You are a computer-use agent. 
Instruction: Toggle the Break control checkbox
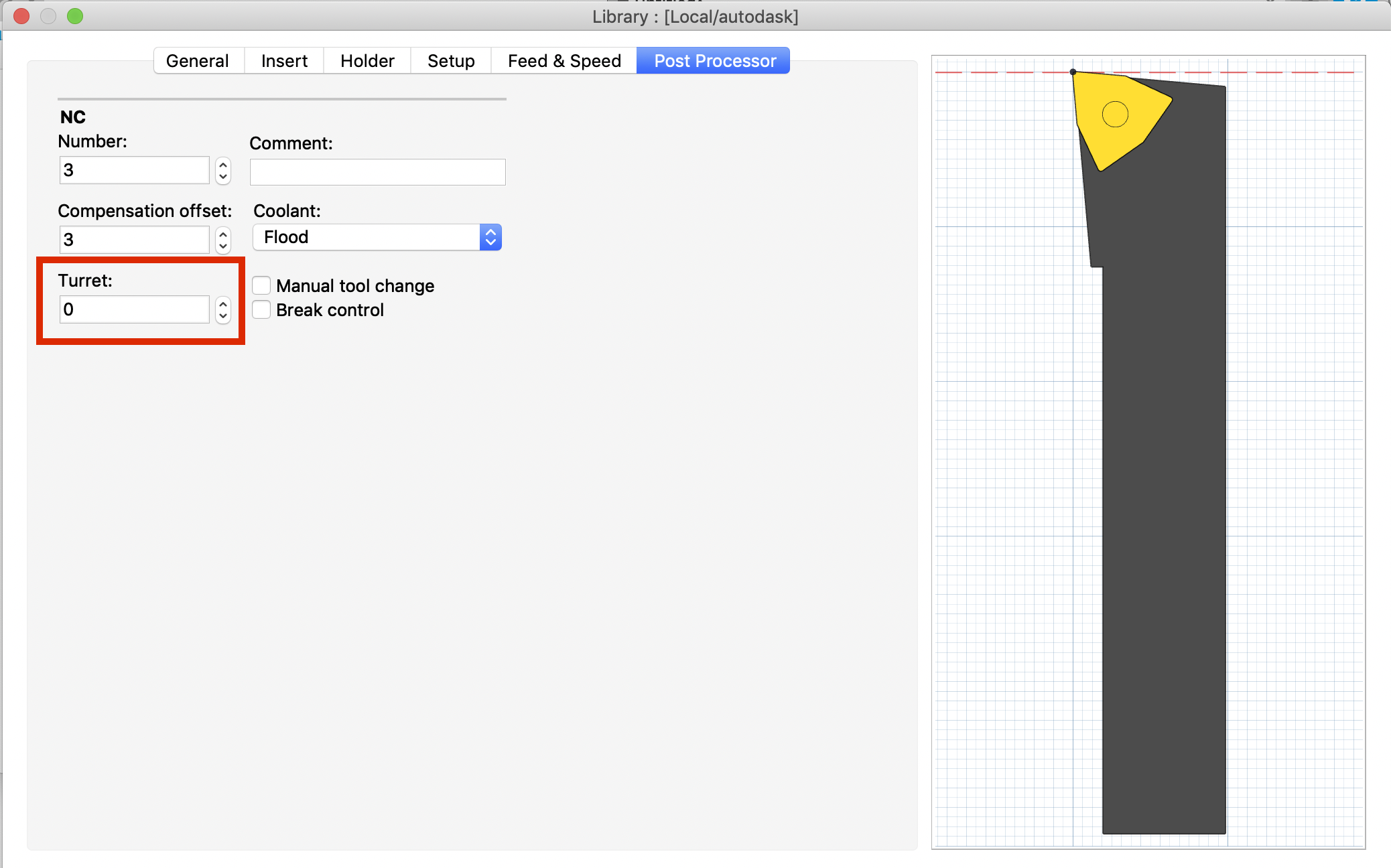261,309
